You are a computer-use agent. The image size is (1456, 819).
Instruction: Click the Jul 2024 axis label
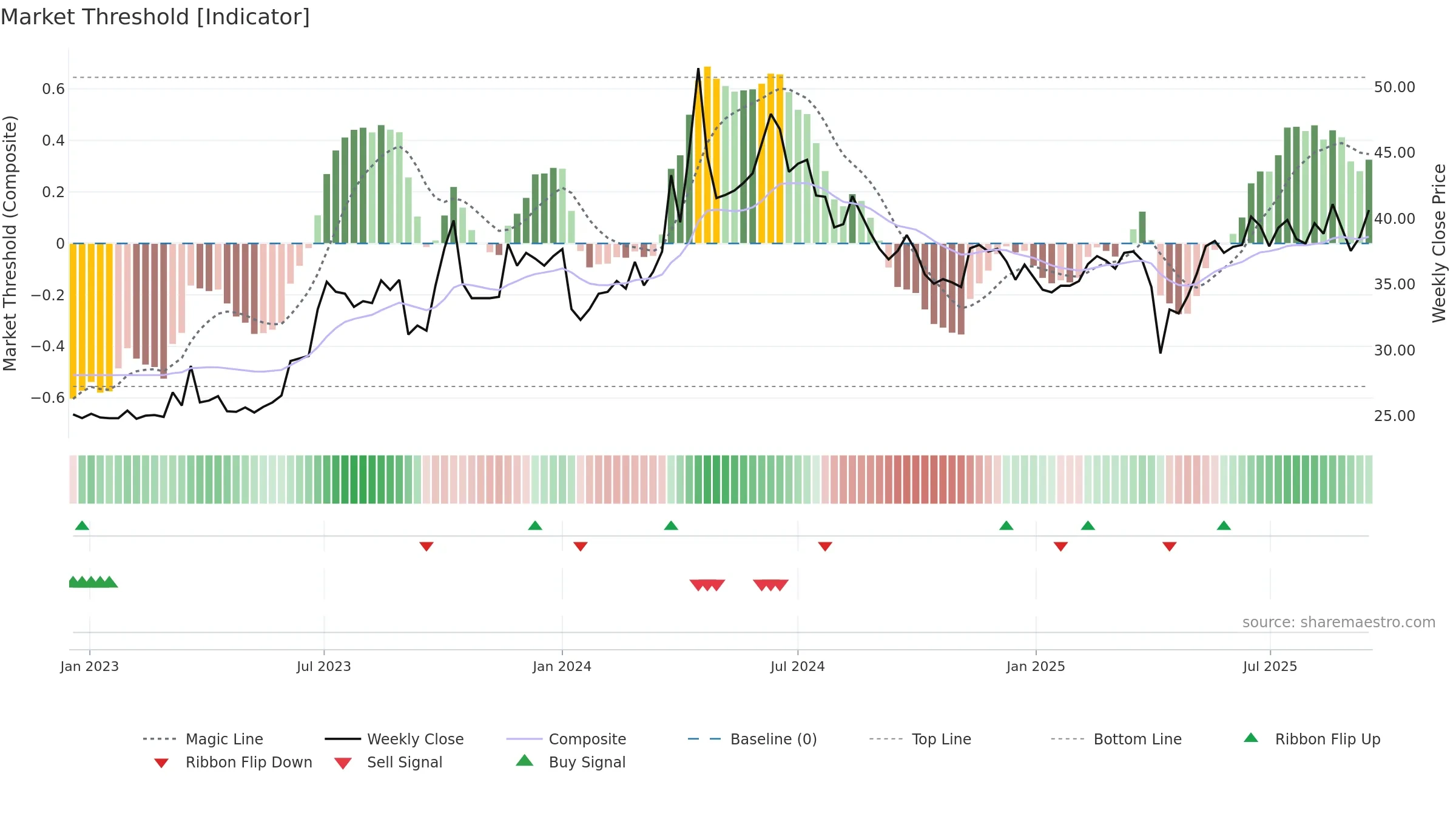pos(798,666)
